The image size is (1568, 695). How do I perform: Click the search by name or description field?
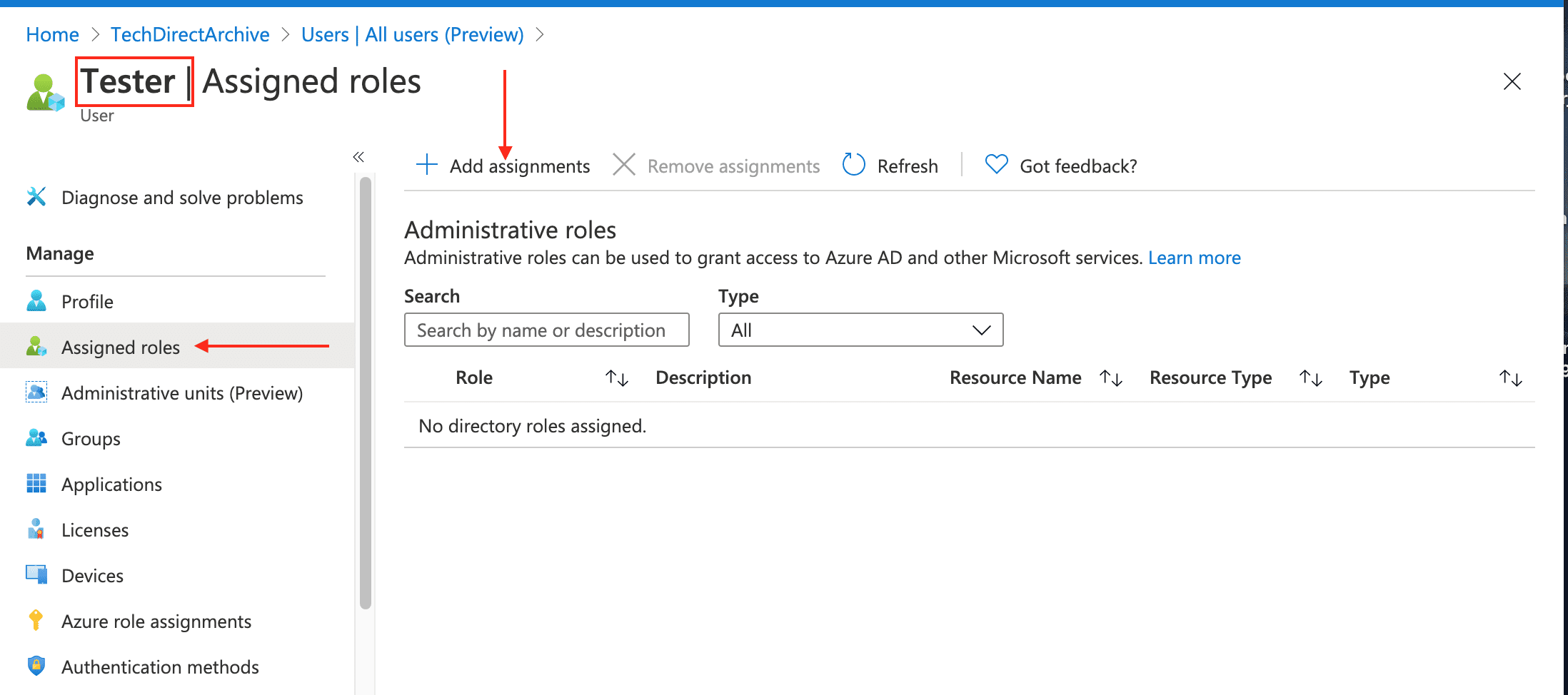(546, 330)
